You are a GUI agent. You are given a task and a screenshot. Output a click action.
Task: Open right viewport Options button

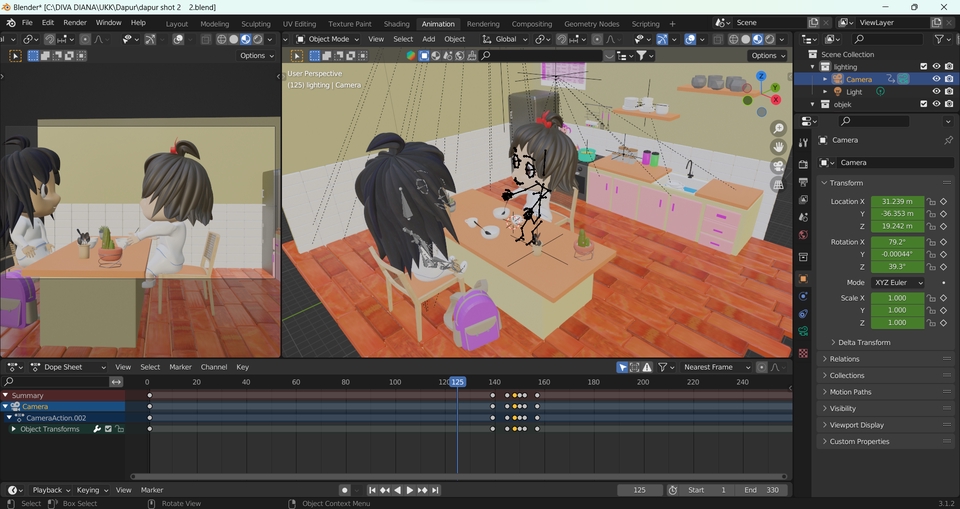tap(767, 56)
